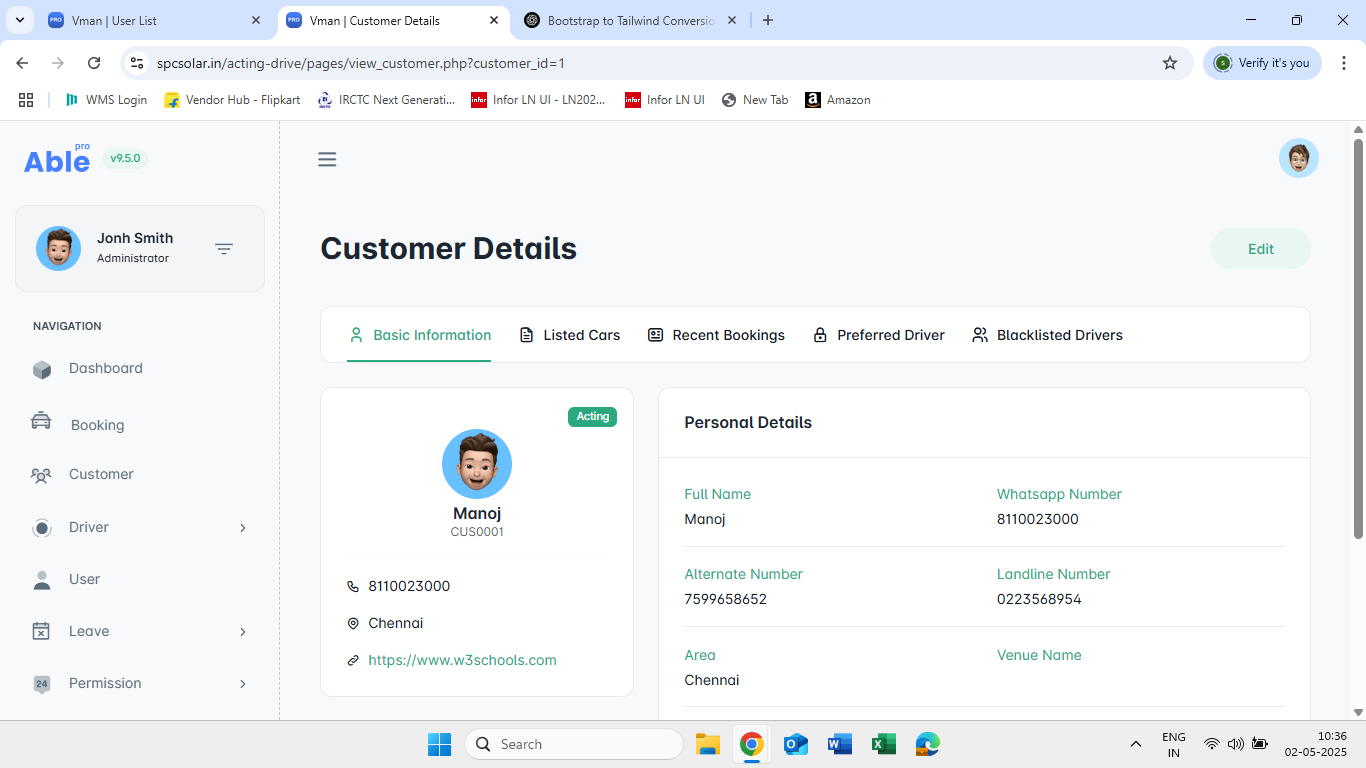1366x768 pixels.
Task: Click the Leave calendar icon in sidebar
Action: [x=41, y=631]
